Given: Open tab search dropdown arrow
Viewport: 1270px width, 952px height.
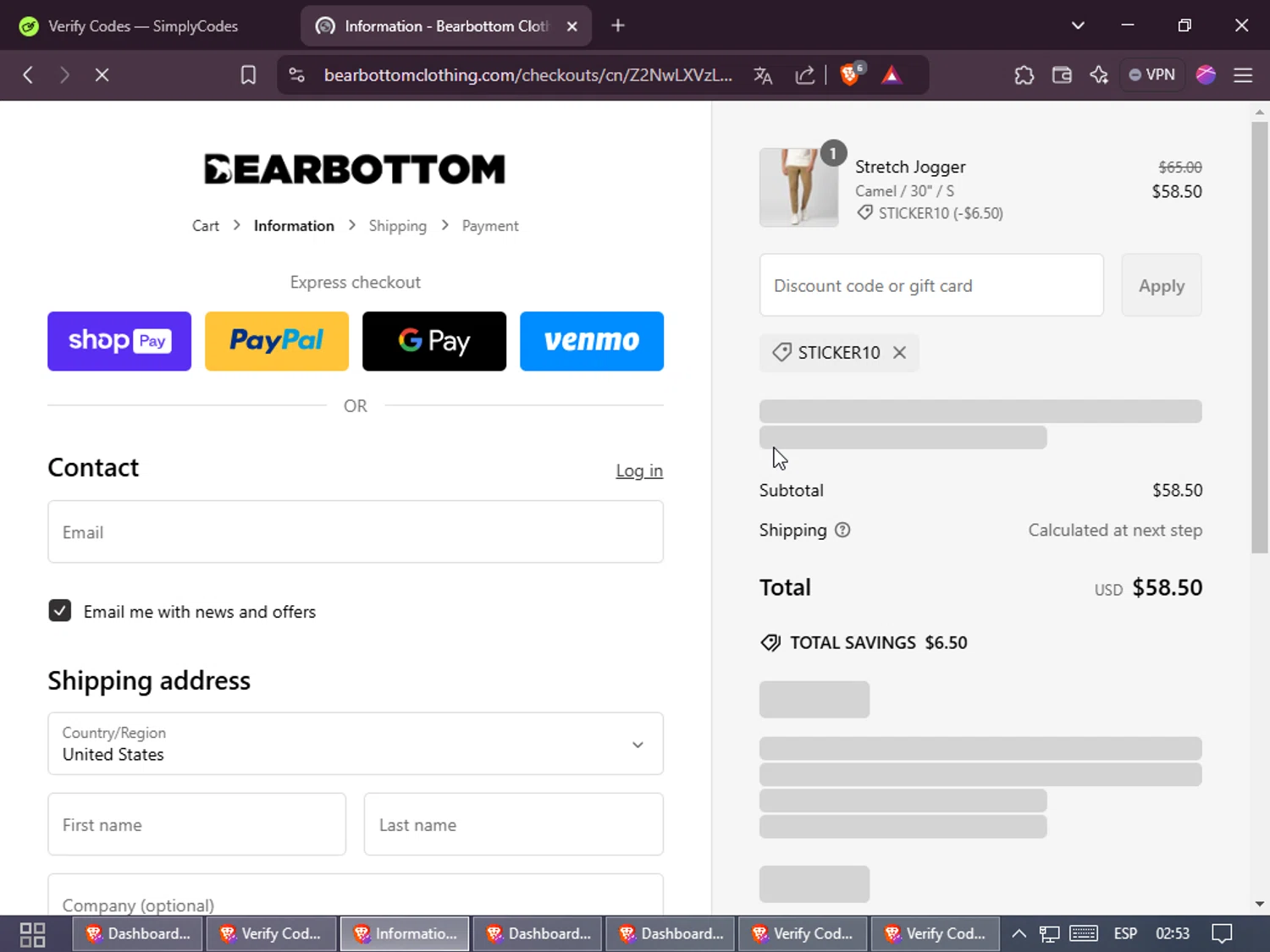Looking at the screenshot, I should coord(1078,25).
